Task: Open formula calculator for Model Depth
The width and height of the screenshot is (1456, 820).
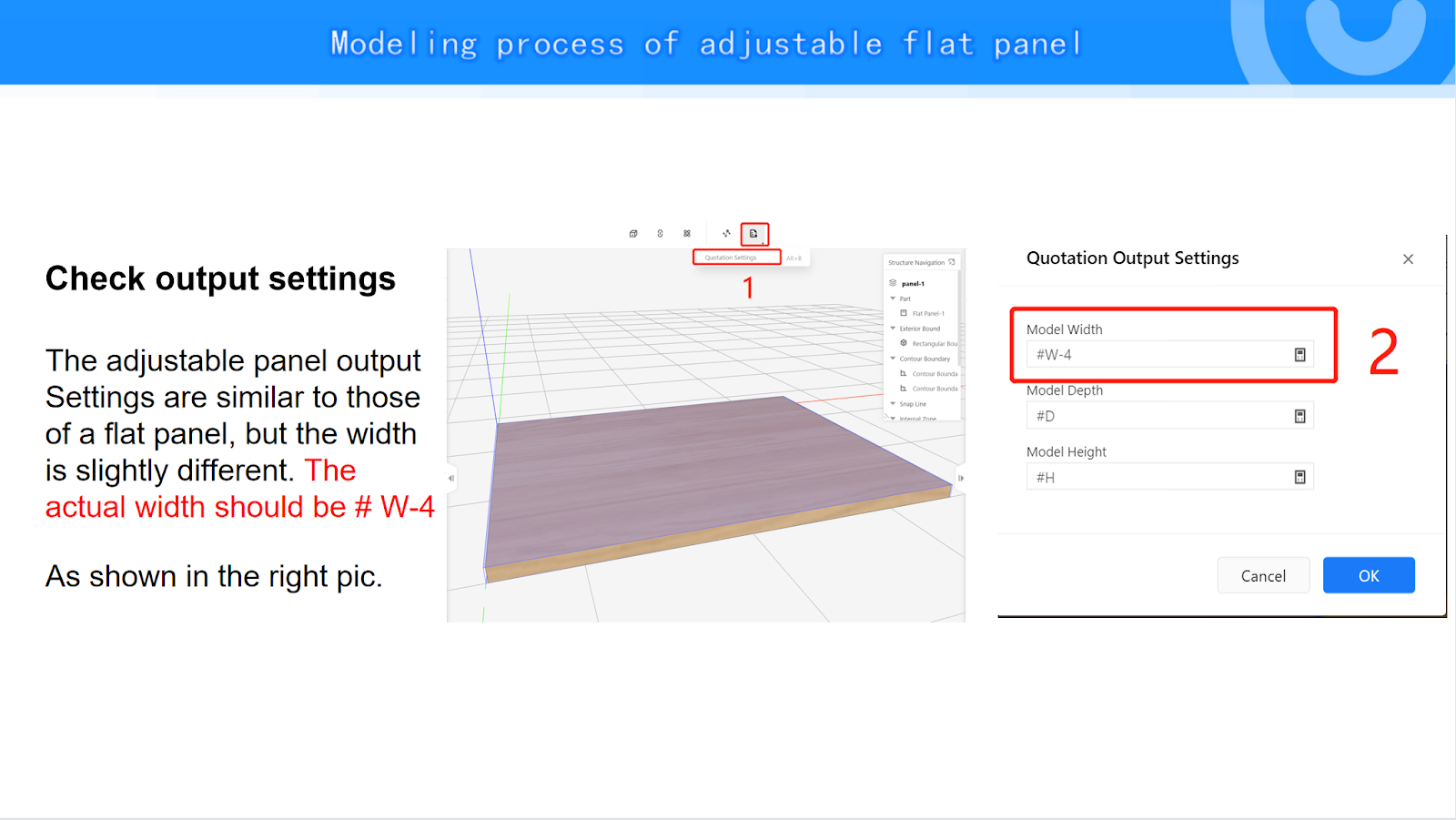Action: [x=1299, y=416]
